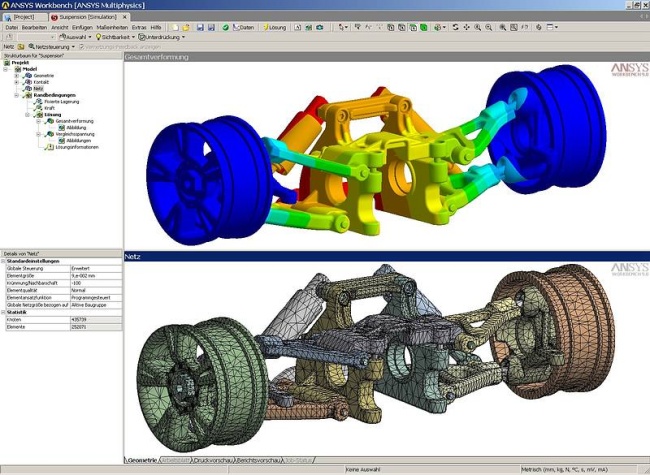The width and height of the screenshot is (650, 475).
Task: Click Krümmung/Nachbarschaft value -100
Action: [x=96, y=283]
